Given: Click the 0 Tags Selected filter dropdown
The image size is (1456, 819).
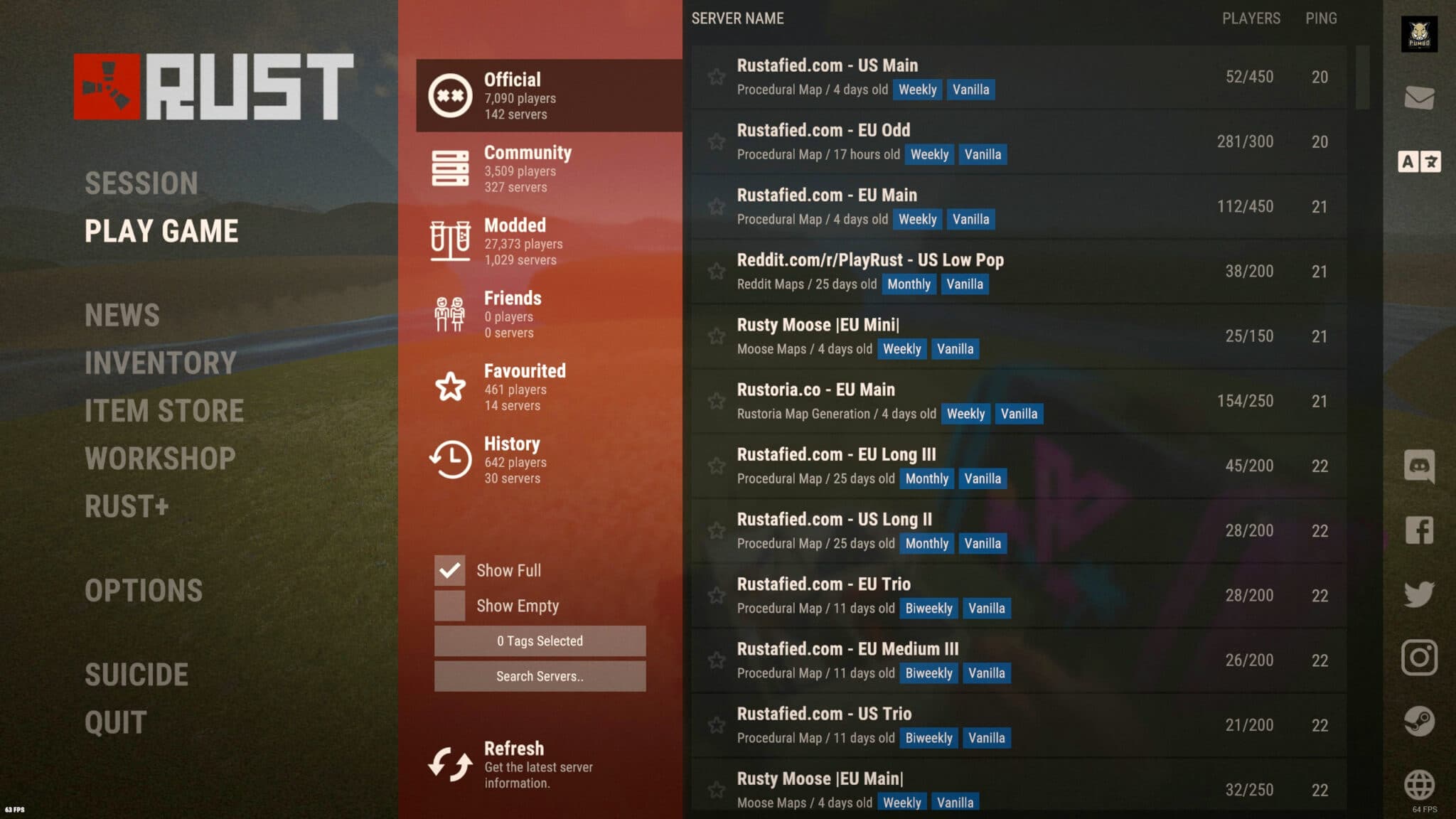Looking at the screenshot, I should pyautogui.click(x=538, y=640).
